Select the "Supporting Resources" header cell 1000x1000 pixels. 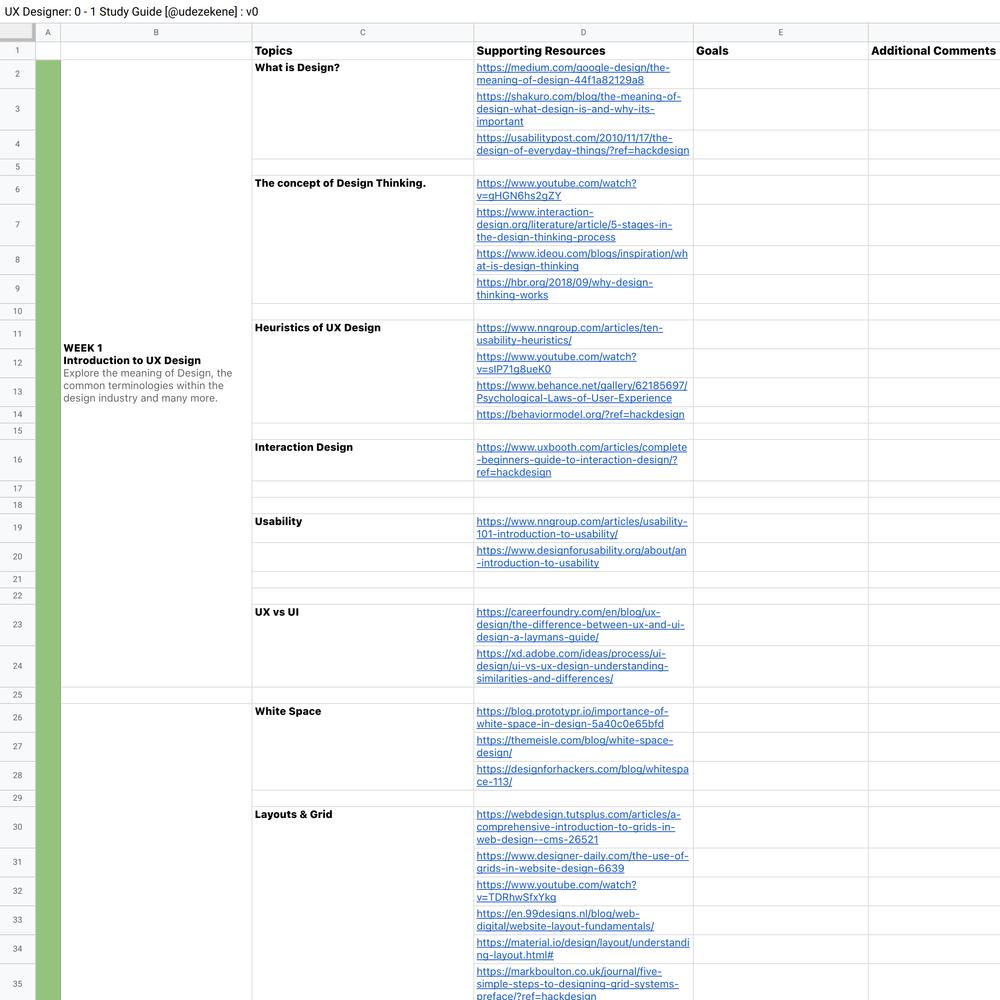click(x=583, y=51)
